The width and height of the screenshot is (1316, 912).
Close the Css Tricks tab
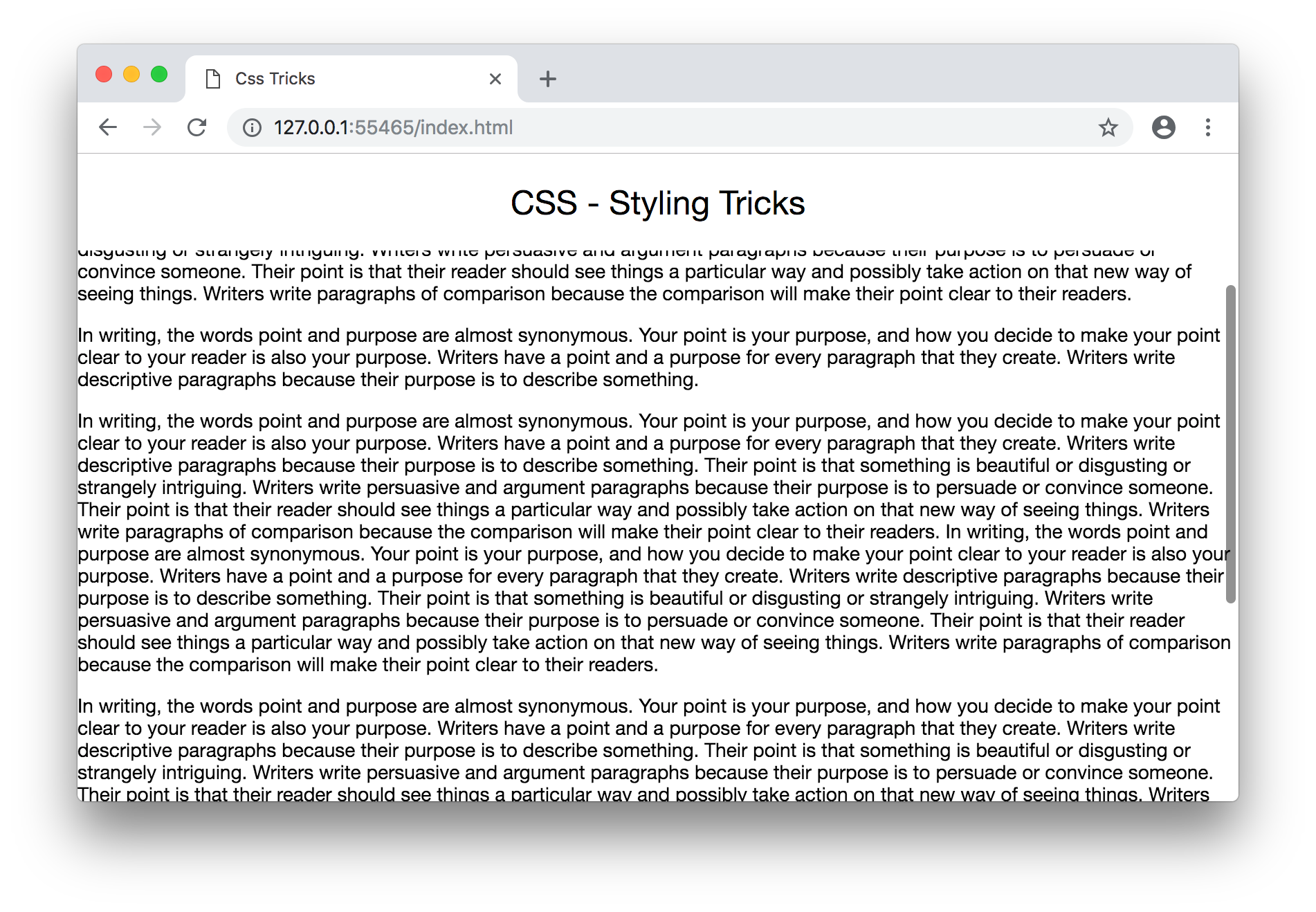pos(495,78)
